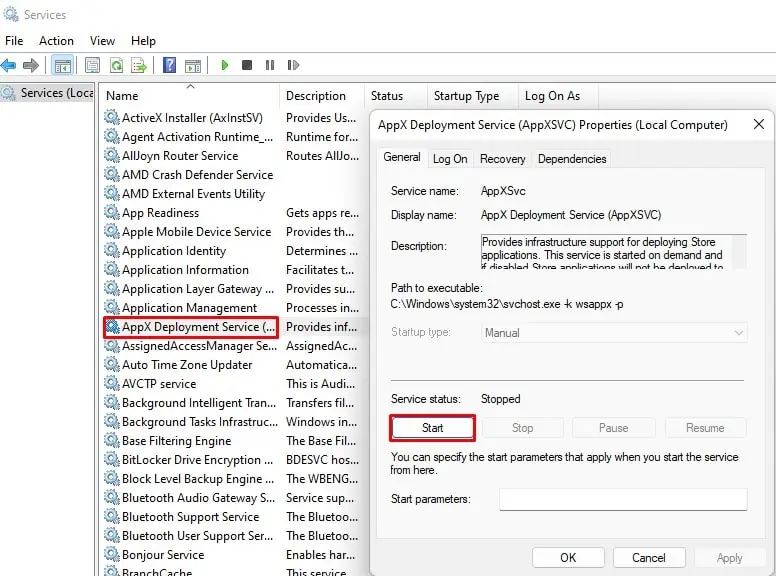The width and height of the screenshot is (776, 576).
Task: Open the View menu
Action: click(x=102, y=41)
